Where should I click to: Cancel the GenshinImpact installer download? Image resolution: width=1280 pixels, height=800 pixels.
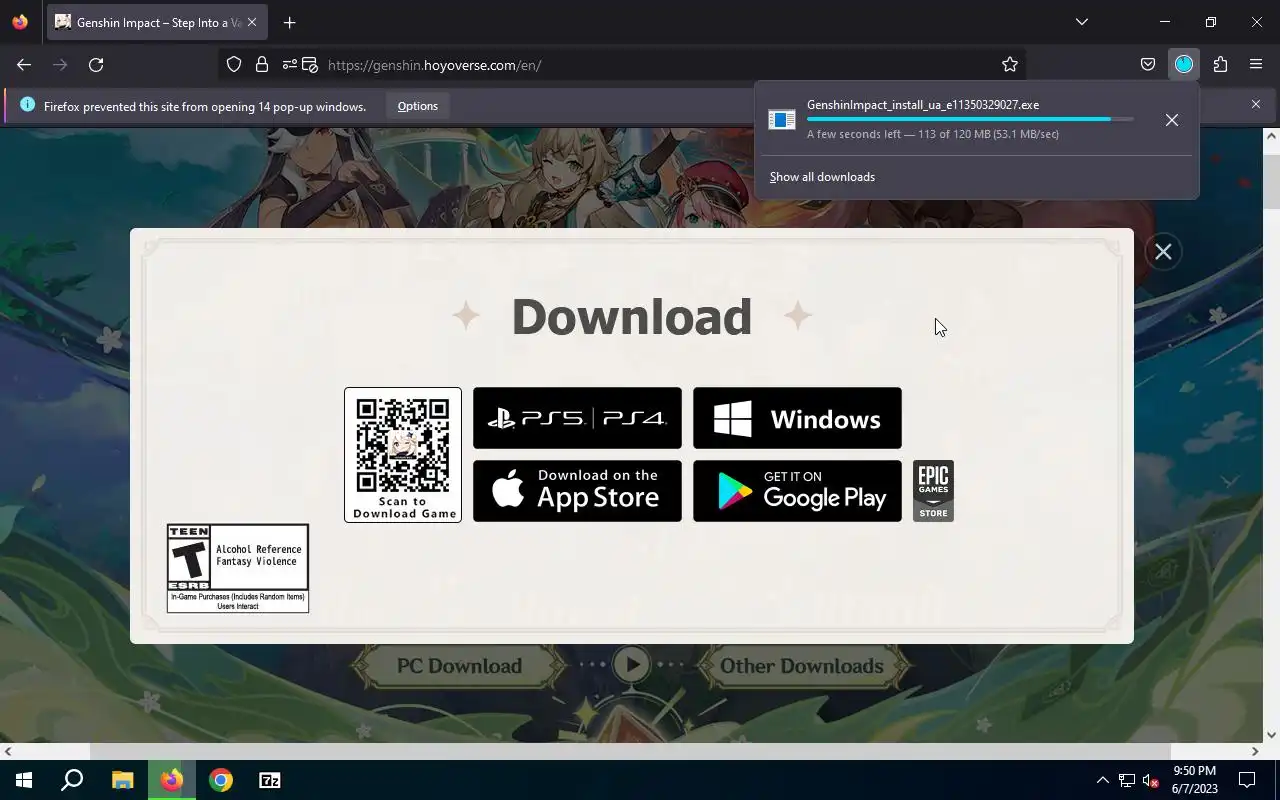coord(1172,120)
